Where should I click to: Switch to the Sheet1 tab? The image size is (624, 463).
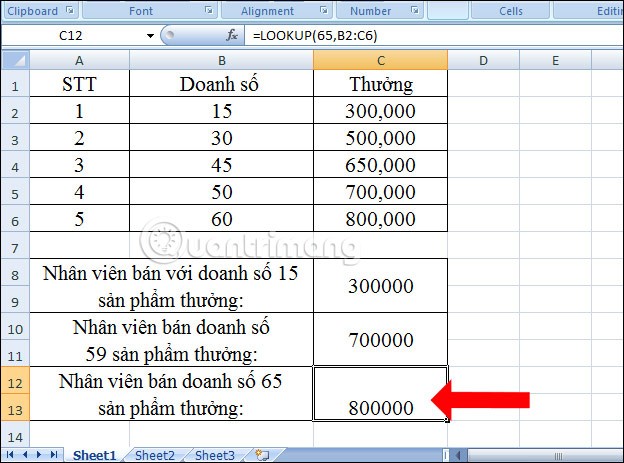click(x=94, y=455)
